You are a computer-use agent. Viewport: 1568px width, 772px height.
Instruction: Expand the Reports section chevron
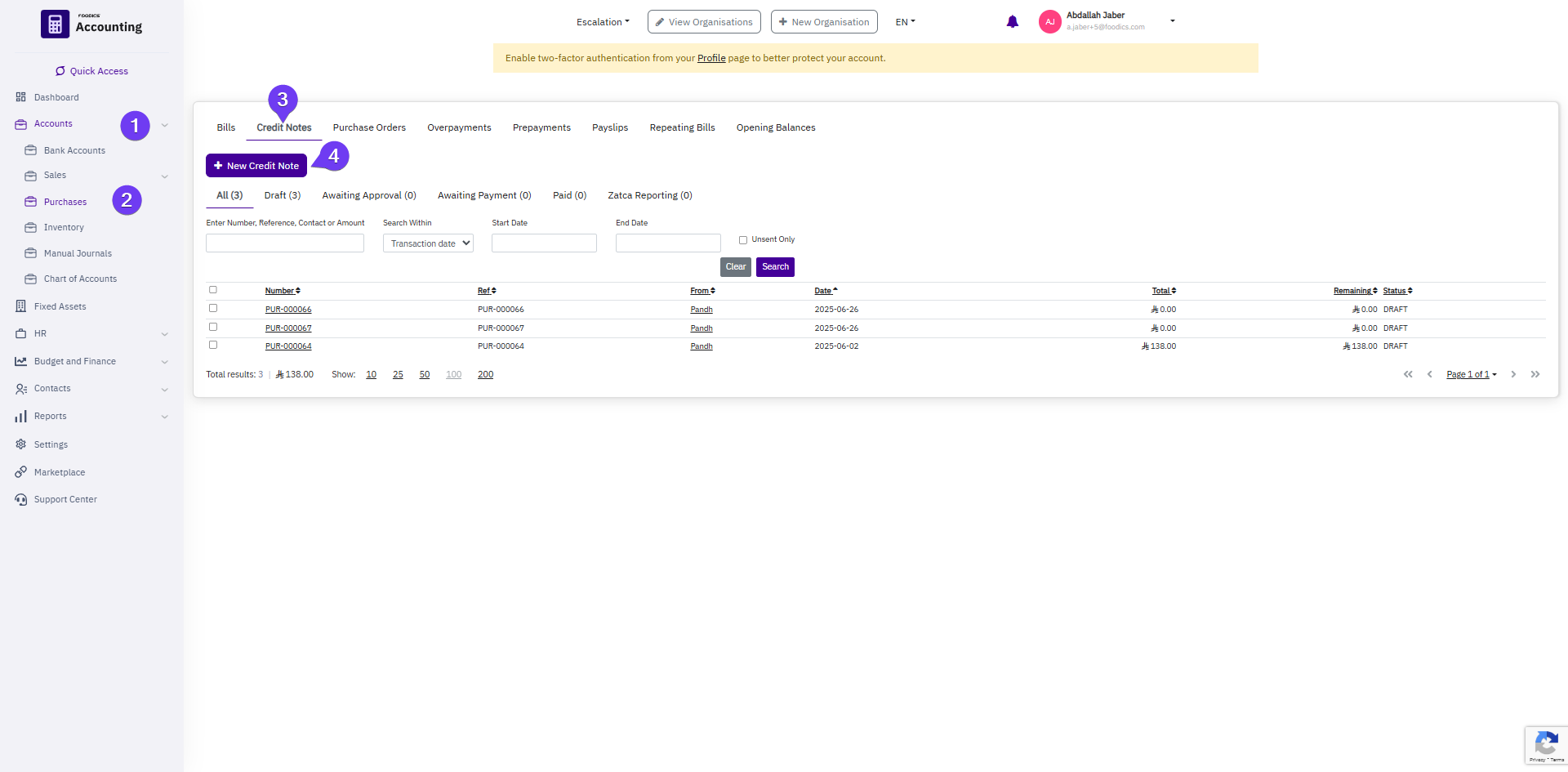(164, 417)
